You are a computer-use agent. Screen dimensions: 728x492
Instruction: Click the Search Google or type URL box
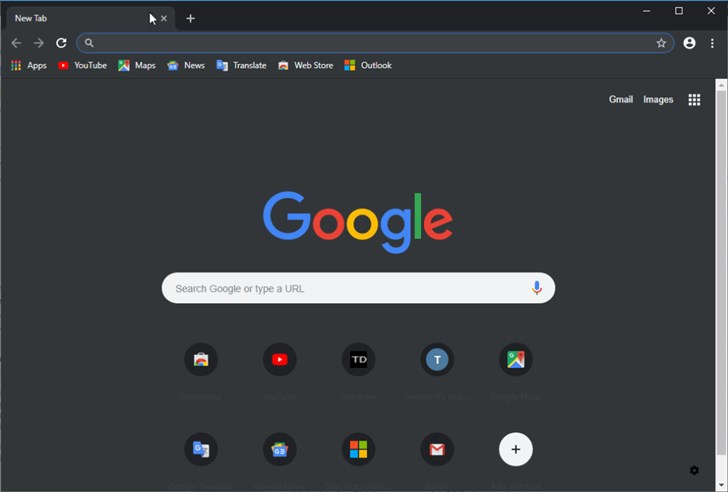coord(345,288)
